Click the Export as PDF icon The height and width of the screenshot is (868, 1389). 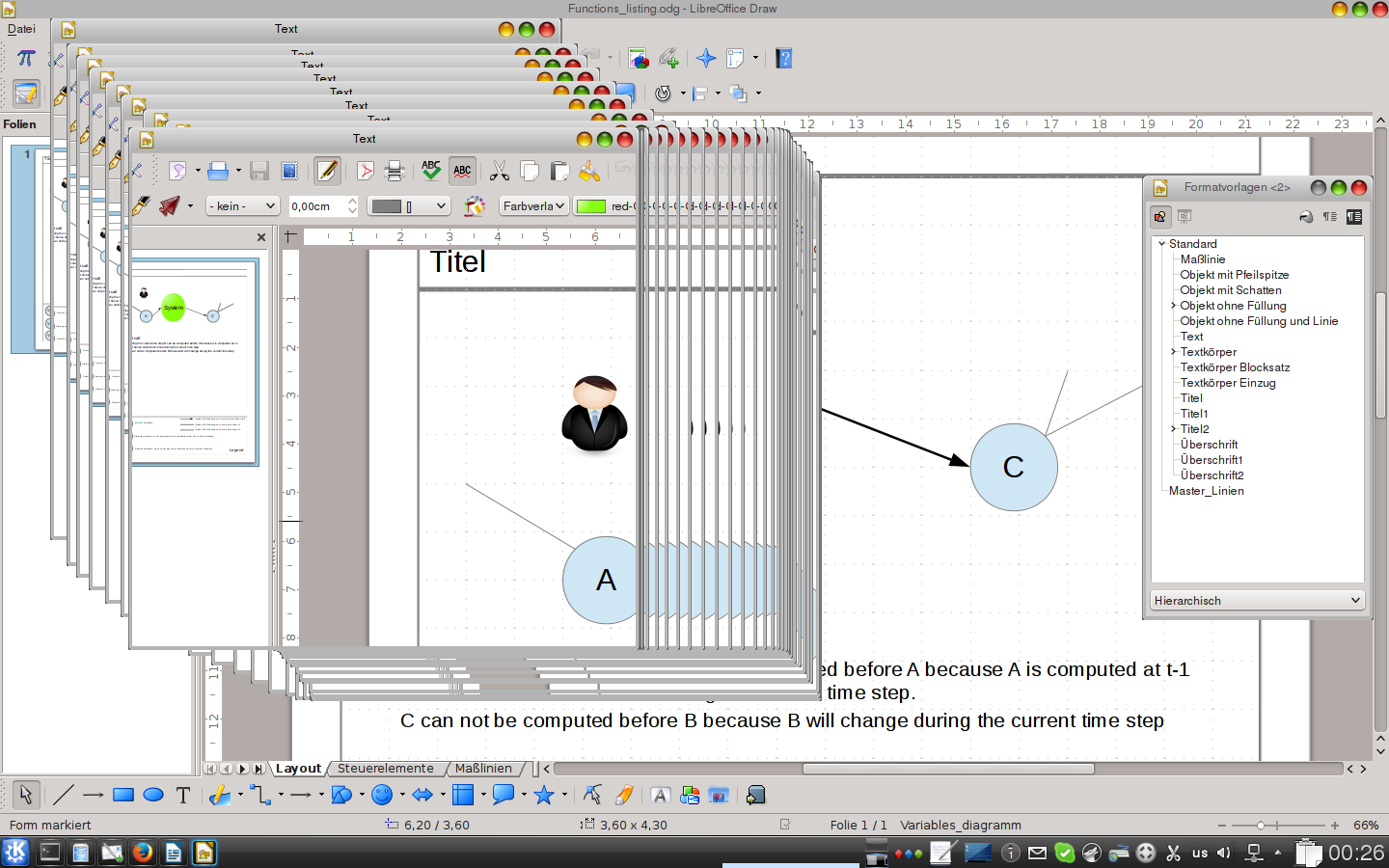tap(365, 172)
